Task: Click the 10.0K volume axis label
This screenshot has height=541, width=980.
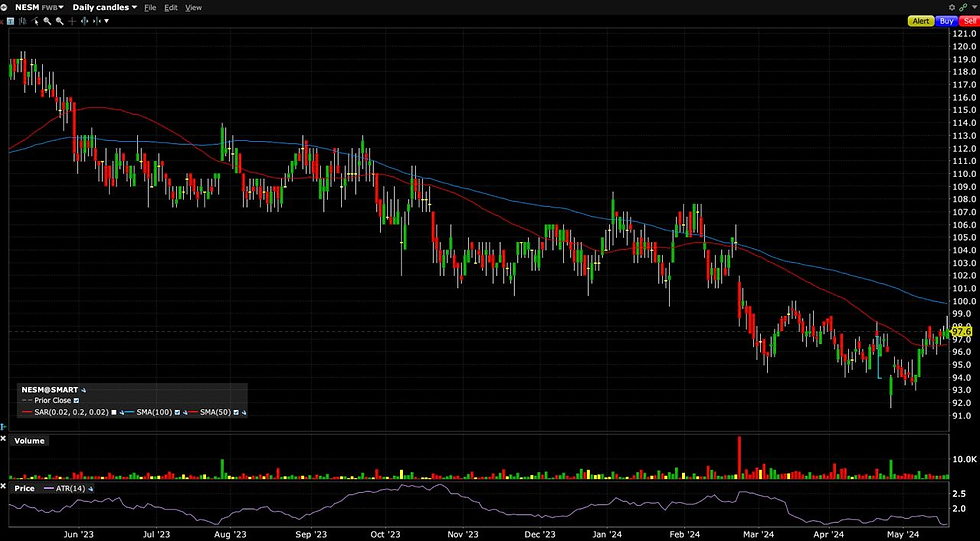Action: (x=964, y=459)
